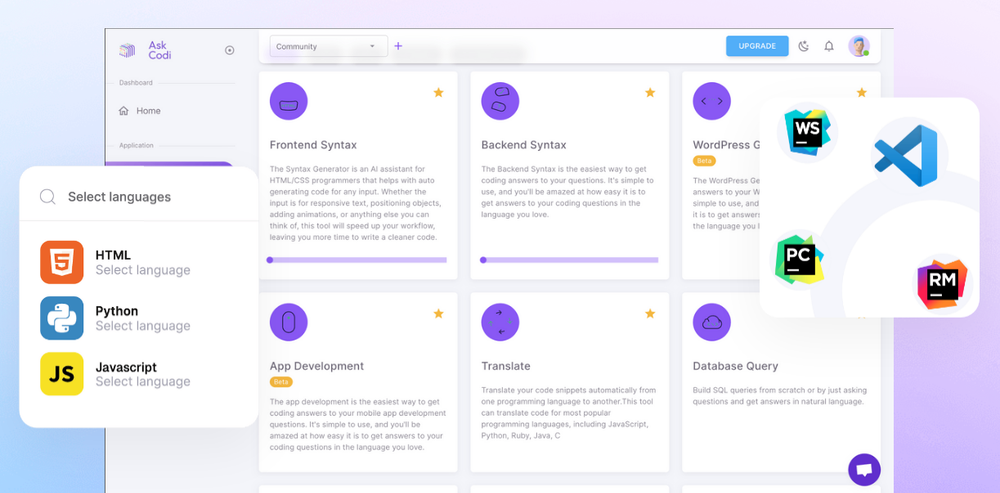1000x493 pixels.
Task: Open the user avatar profile menu
Action: pos(859,46)
